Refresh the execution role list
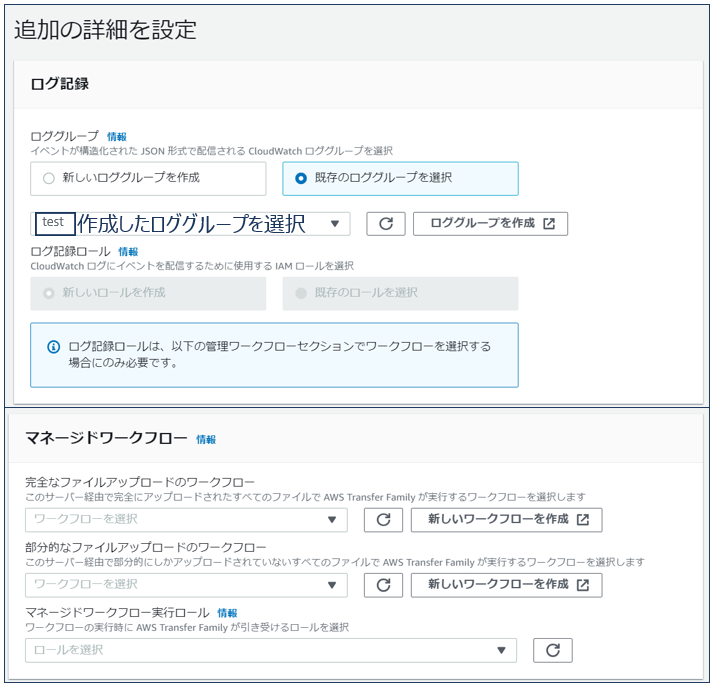Image resolution: width=713 pixels, height=686 pixels. click(x=552, y=651)
